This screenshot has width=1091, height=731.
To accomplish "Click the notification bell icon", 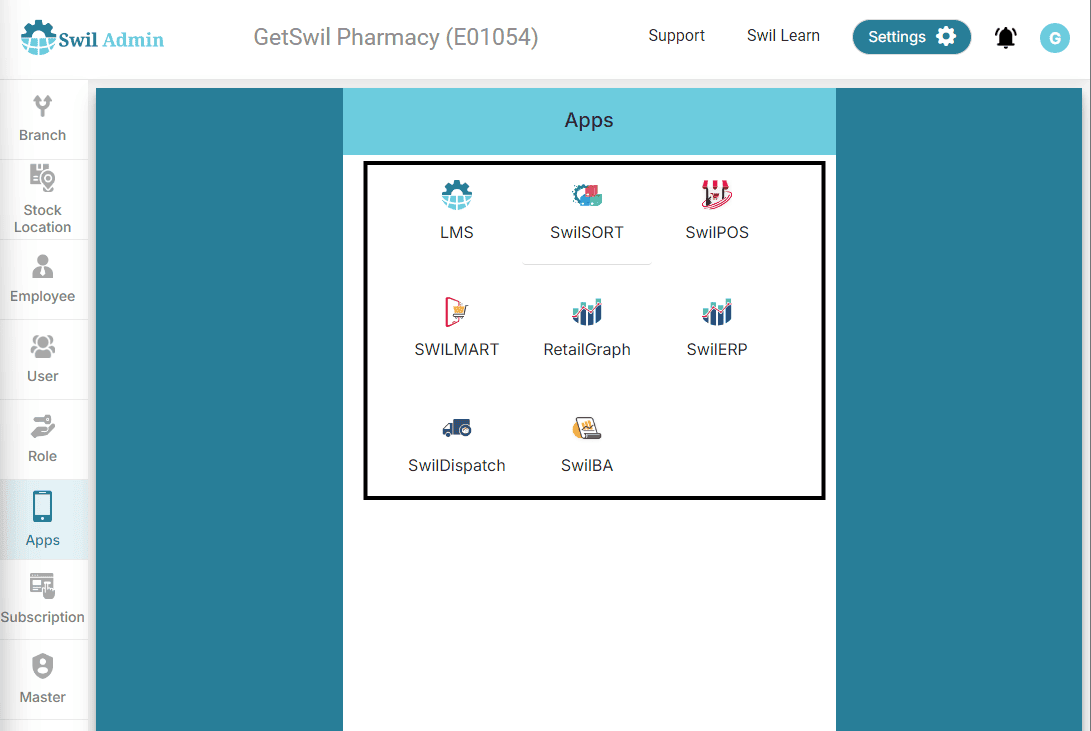I will 1005,38.
